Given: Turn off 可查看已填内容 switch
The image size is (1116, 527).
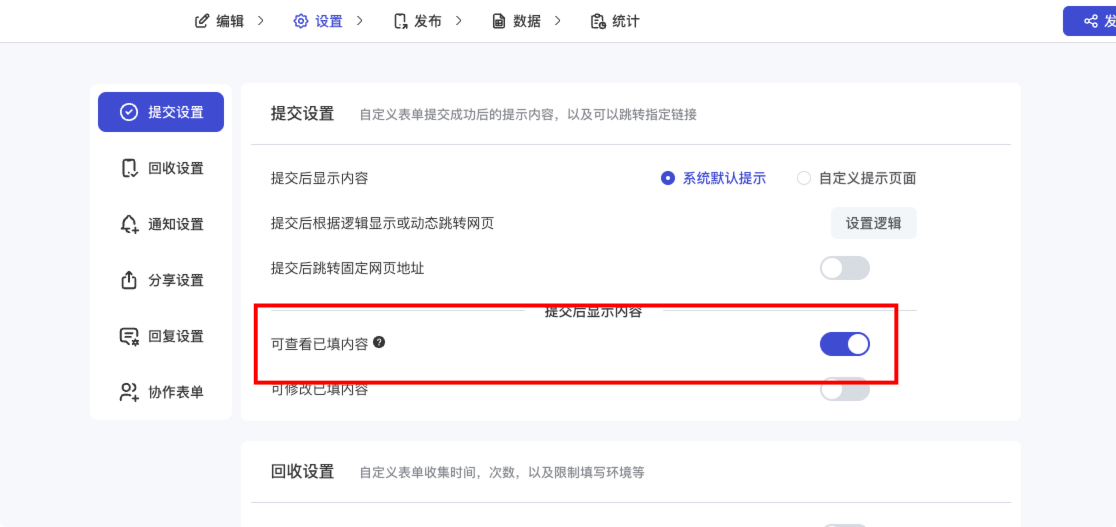Looking at the screenshot, I should coord(845,344).
